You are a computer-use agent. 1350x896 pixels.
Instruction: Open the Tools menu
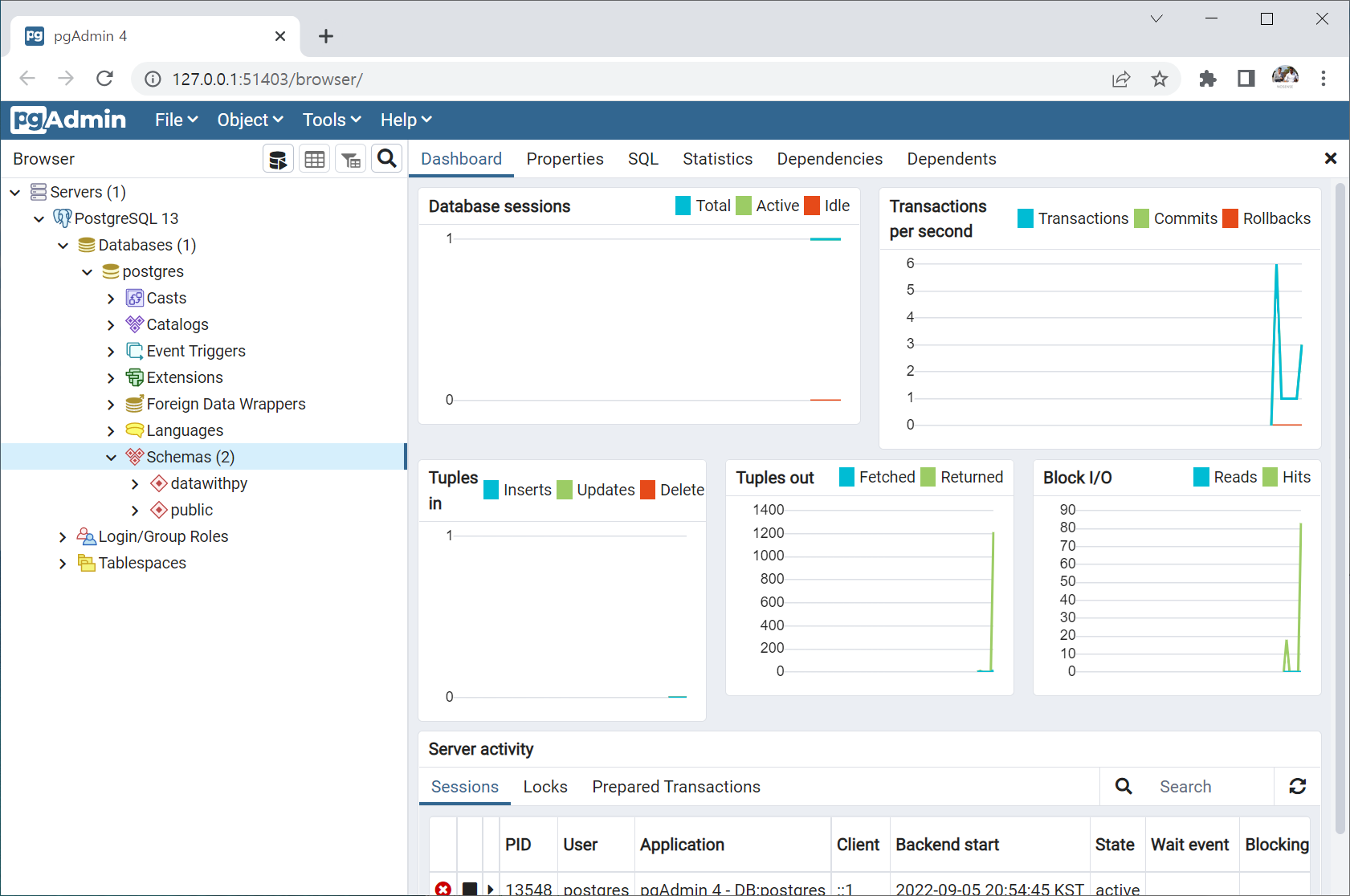[x=332, y=120]
